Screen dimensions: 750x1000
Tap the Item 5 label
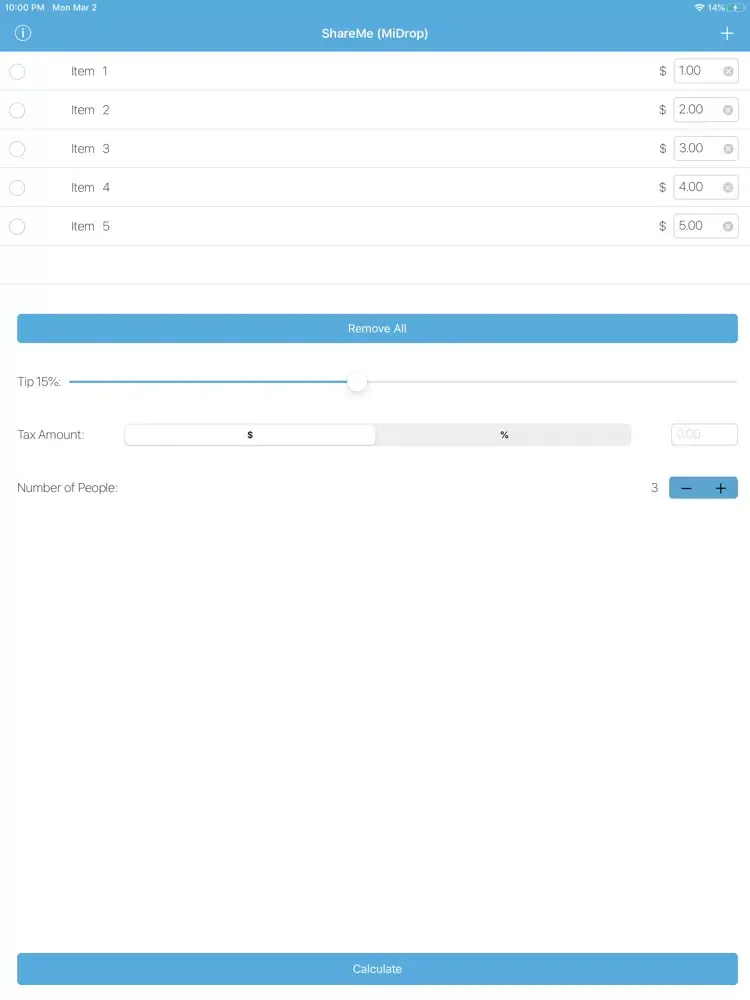tap(90, 226)
